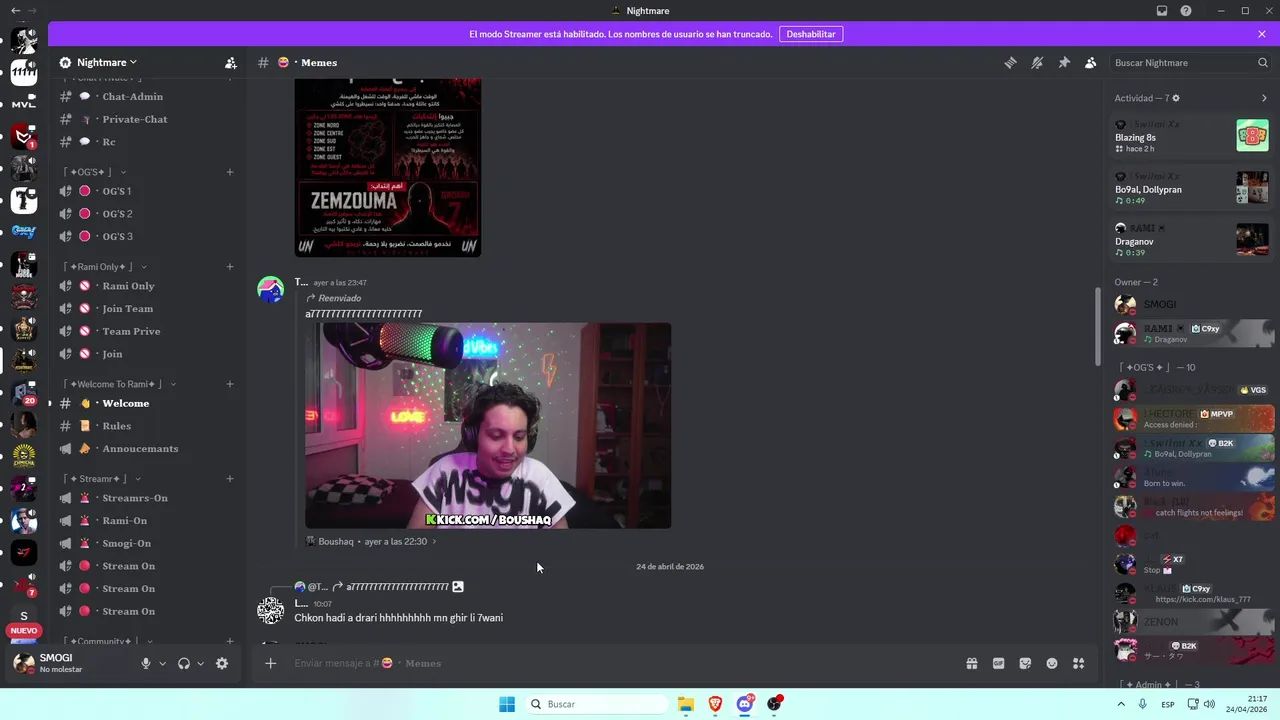Image resolution: width=1280 pixels, height=720 pixels.
Task: Open the gift icon in message bar
Action: (x=971, y=663)
